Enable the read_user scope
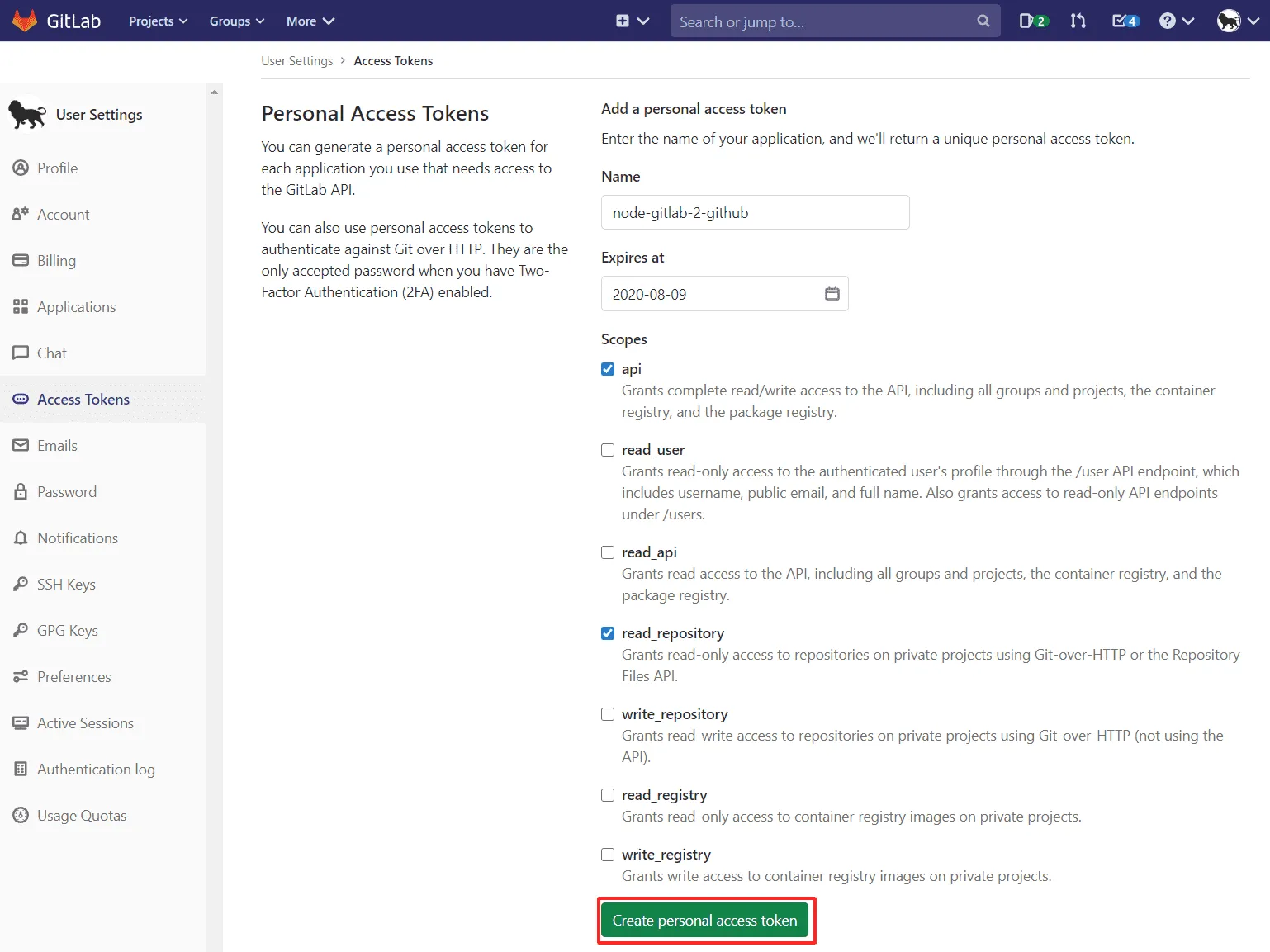1270x952 pixels. (x=608, y=450)
